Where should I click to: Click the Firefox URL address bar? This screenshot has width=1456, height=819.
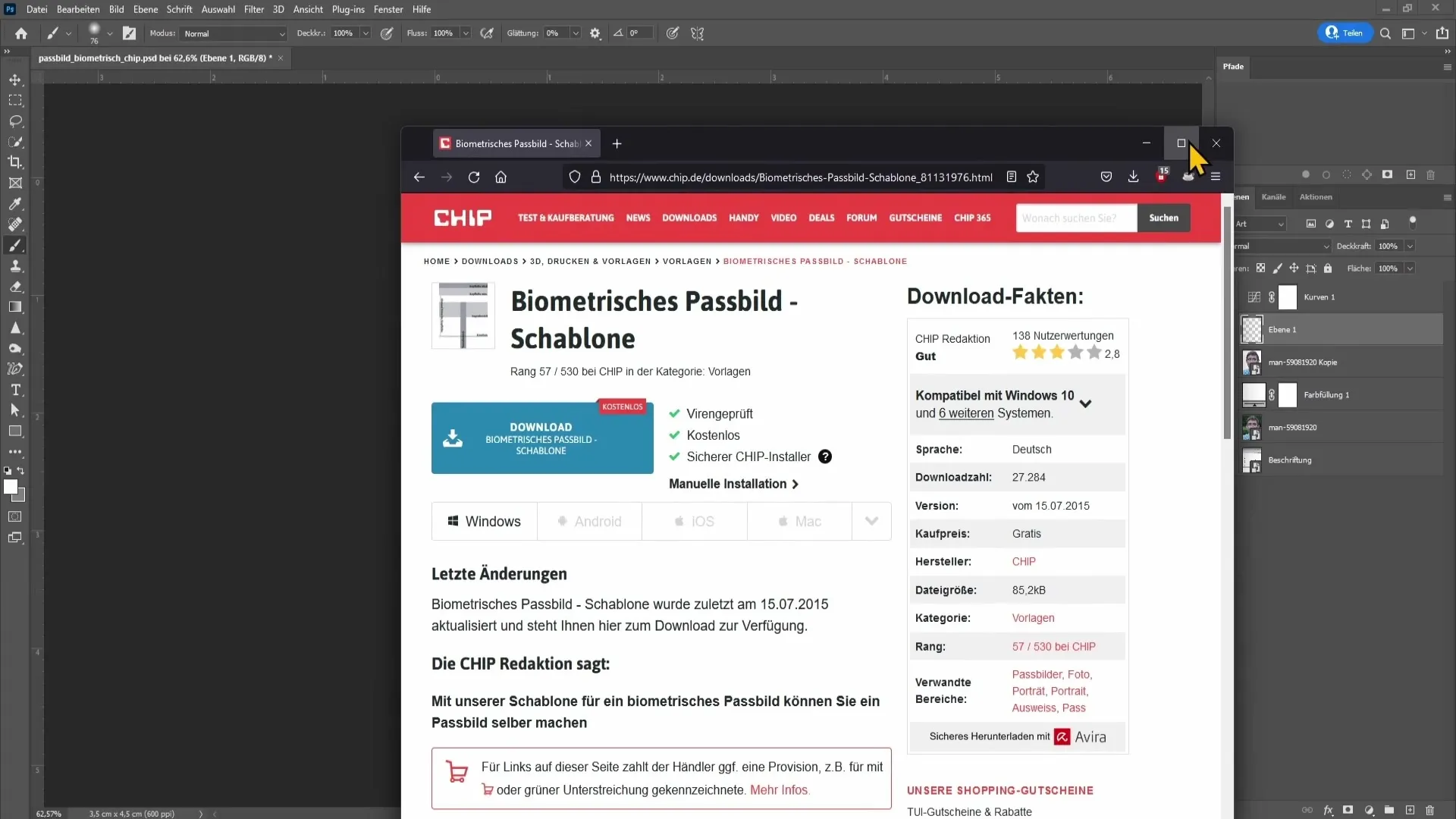[x=800, y=177]
